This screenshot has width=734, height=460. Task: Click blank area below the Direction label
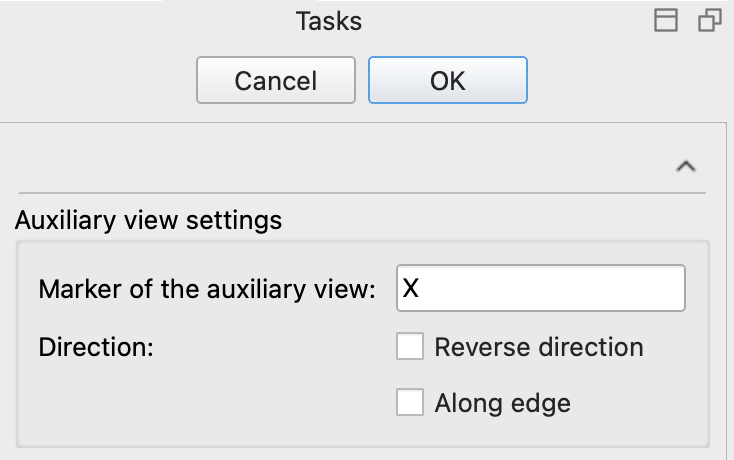click(150, 404)
